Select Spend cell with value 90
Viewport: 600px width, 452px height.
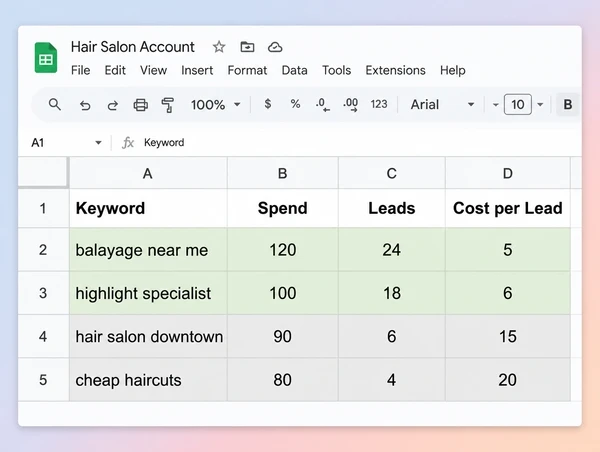click(283, 336)
